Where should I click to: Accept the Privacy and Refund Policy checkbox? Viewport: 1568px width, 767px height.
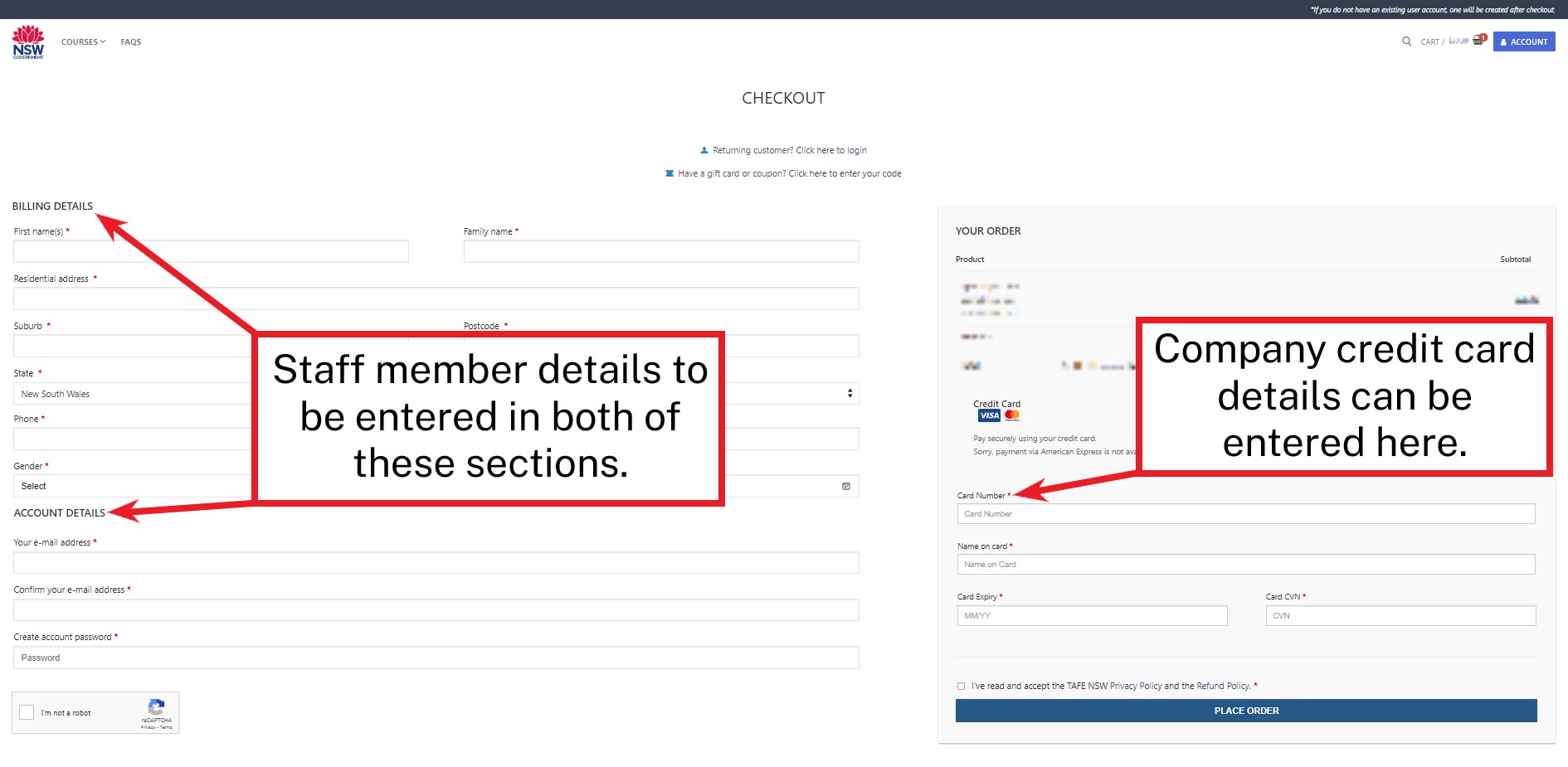coord(962,686)
